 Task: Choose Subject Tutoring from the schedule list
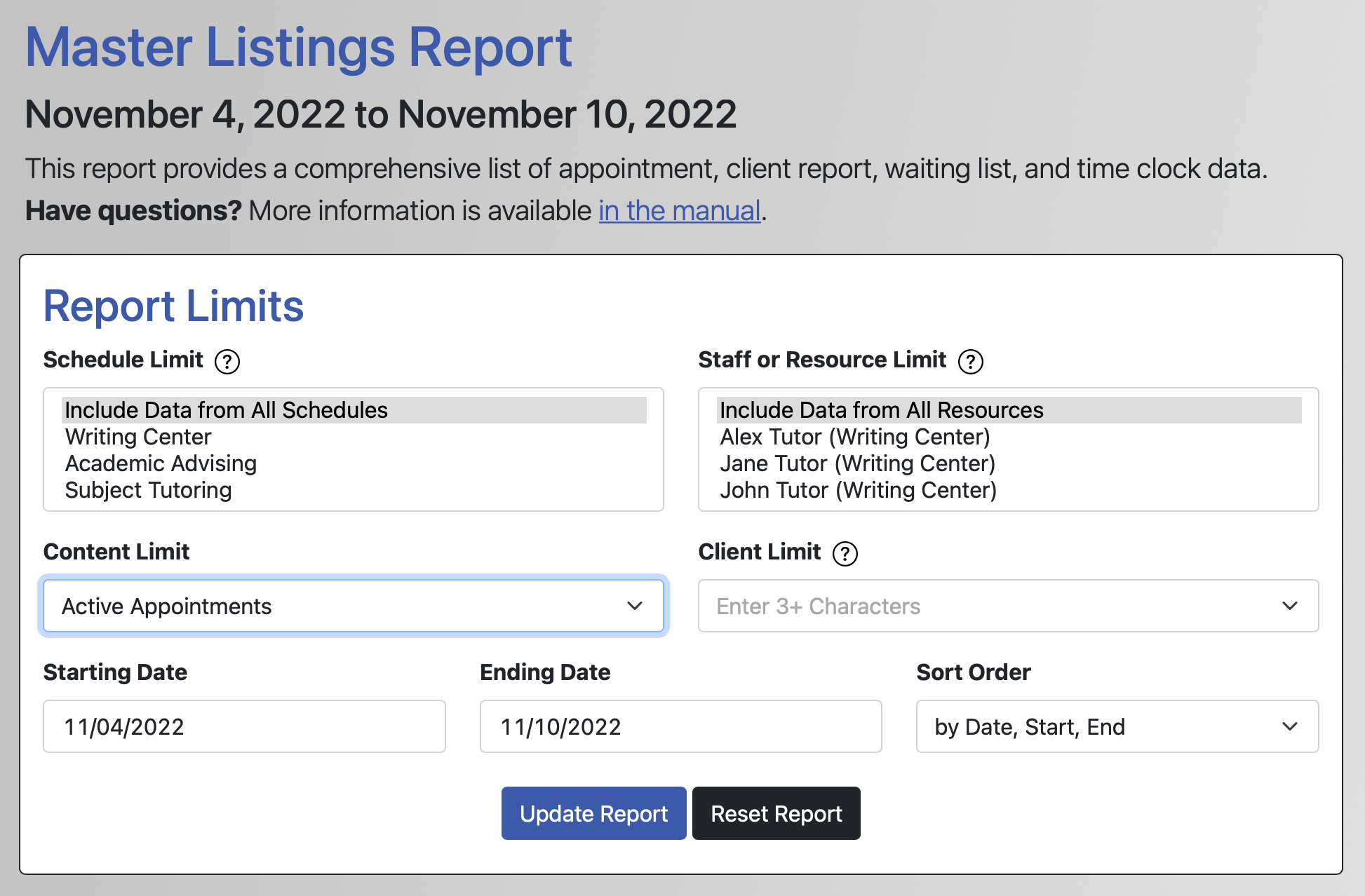tap(148, 489)
